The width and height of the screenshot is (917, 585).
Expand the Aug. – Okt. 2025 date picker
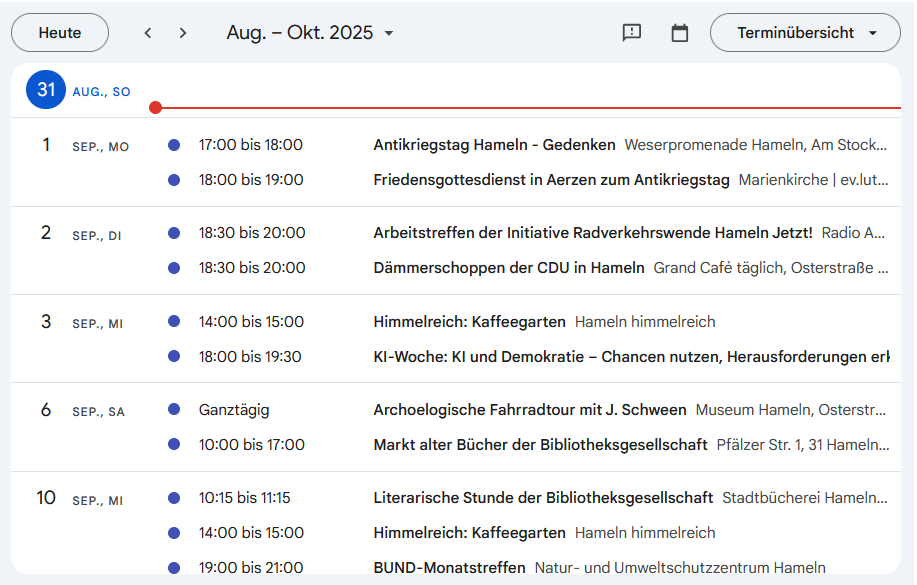310,33
